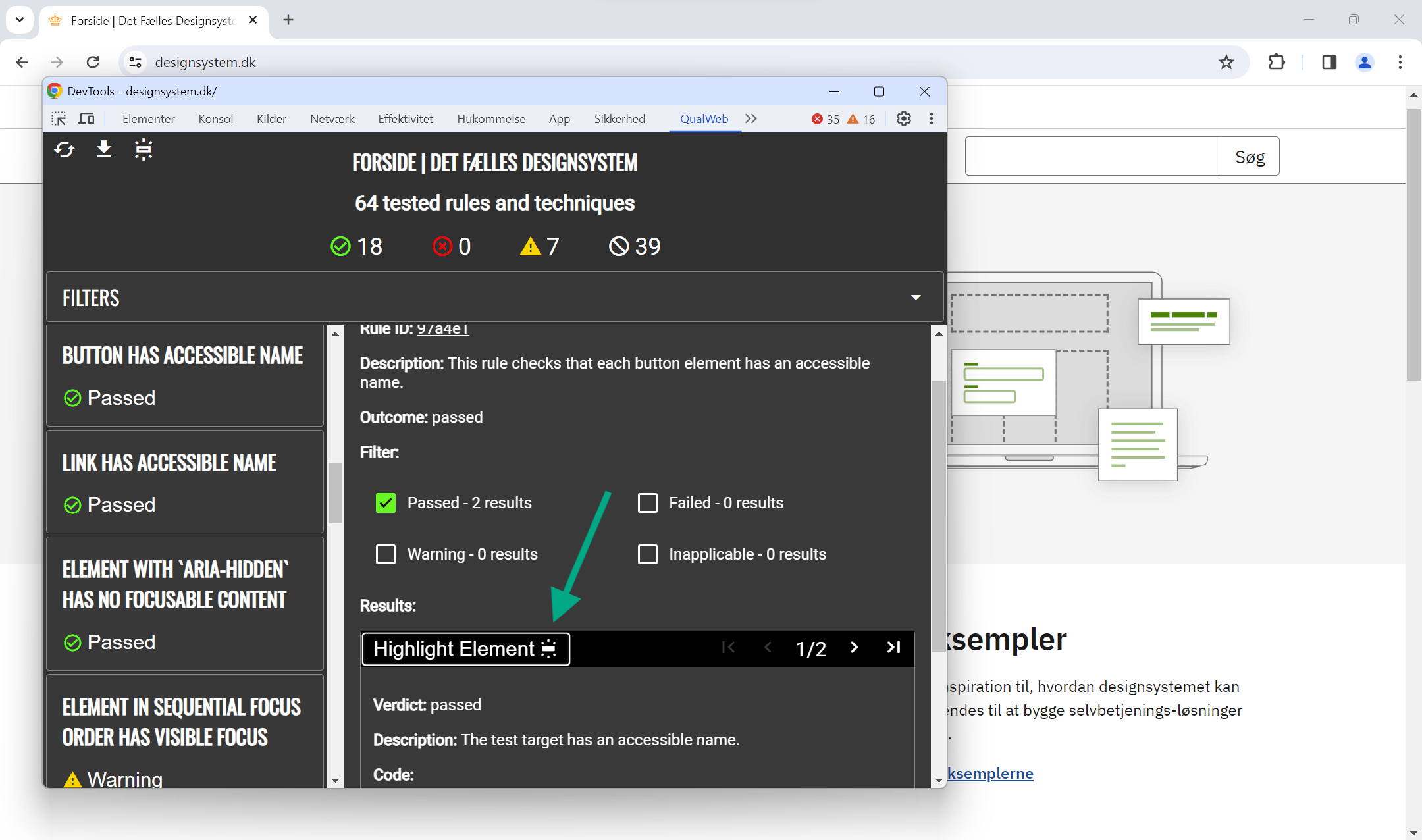
Task: Toggle the DevTools inspect element picker
Action: coord(59,118)
